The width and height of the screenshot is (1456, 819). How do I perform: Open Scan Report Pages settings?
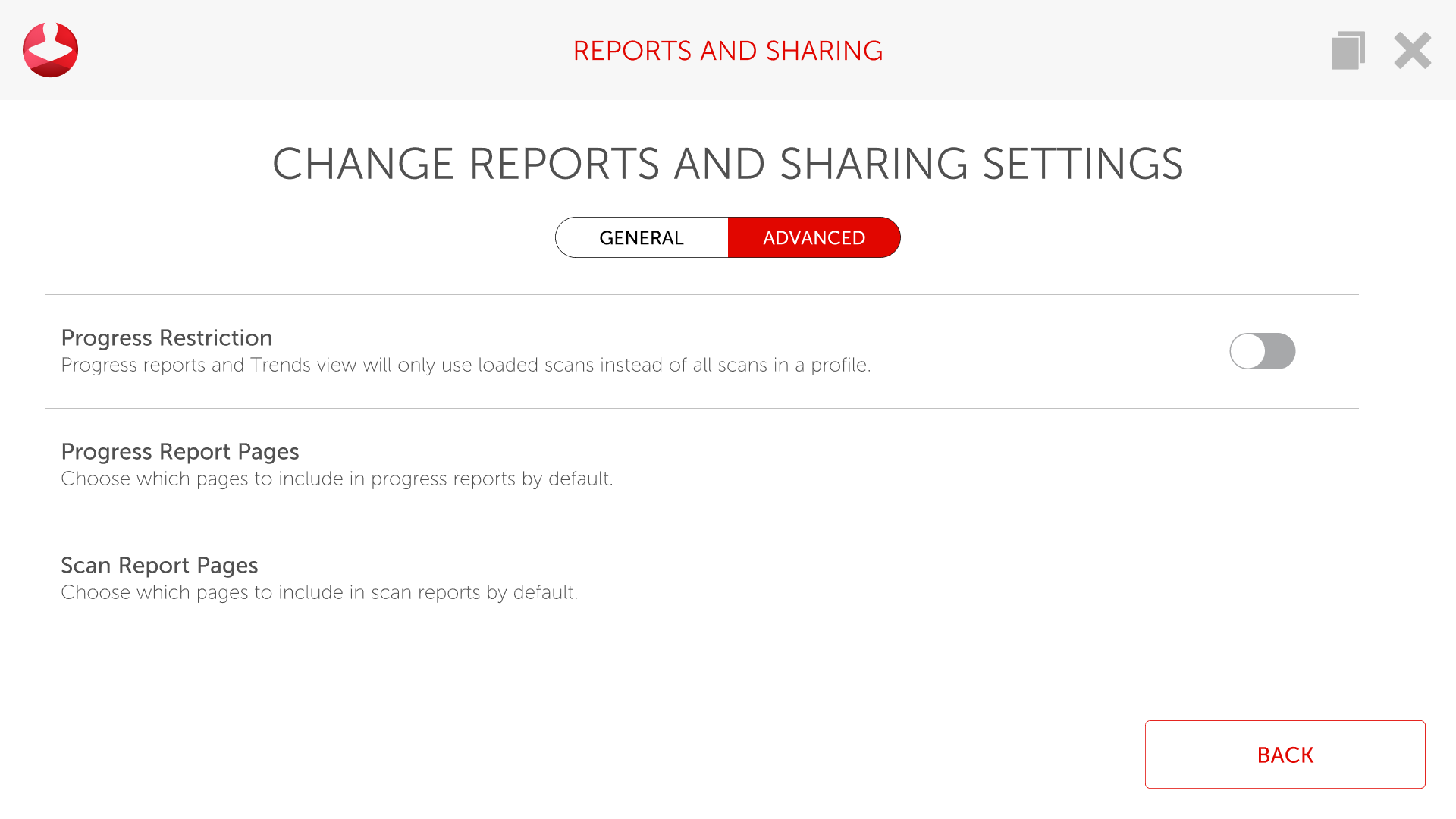click(x=159, y=566)
